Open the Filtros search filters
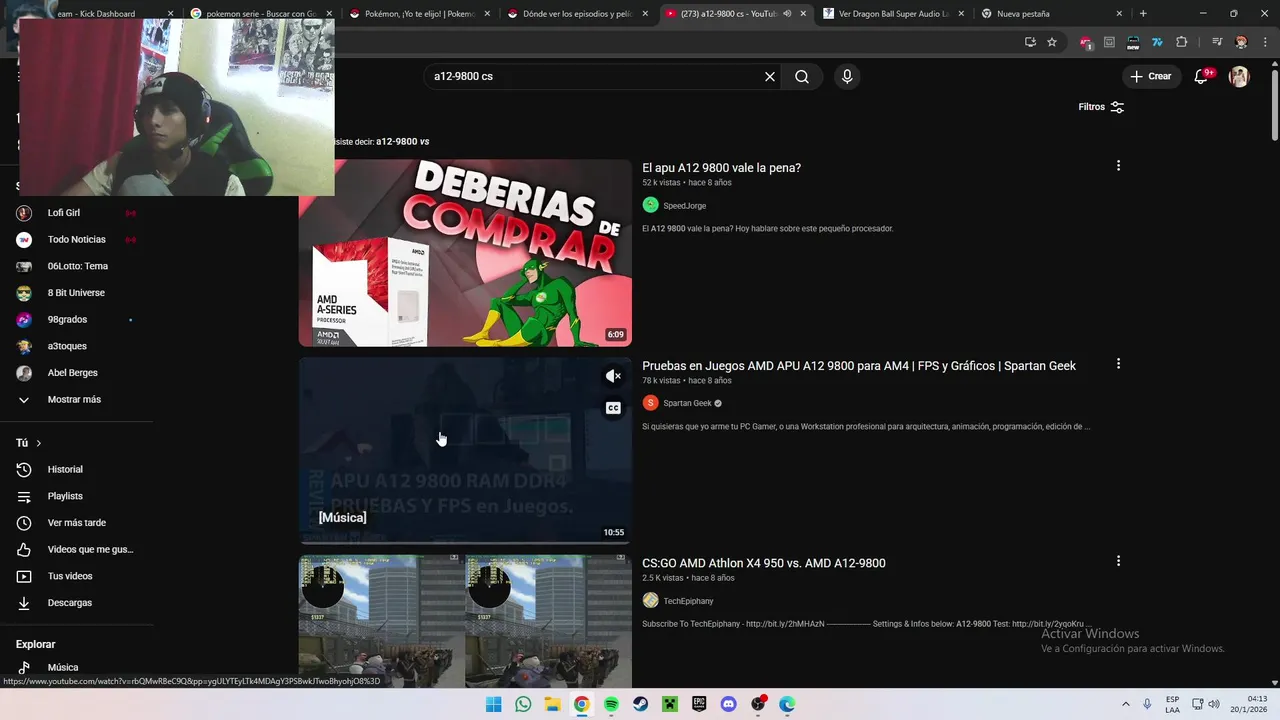Viewport: 1280px width, 720px height. coord(1101,107)
